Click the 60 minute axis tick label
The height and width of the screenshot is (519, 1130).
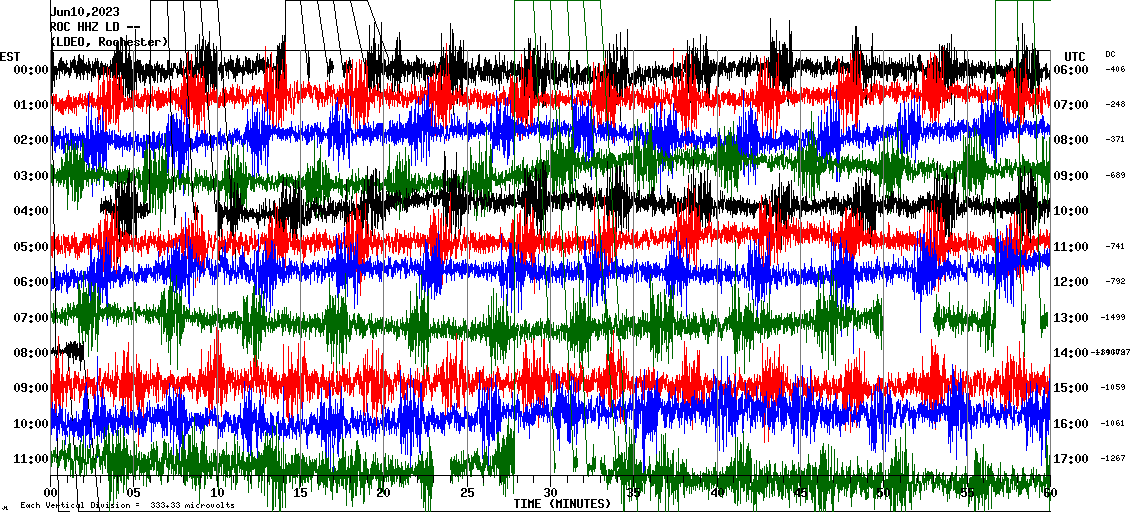click(1050, 493)
